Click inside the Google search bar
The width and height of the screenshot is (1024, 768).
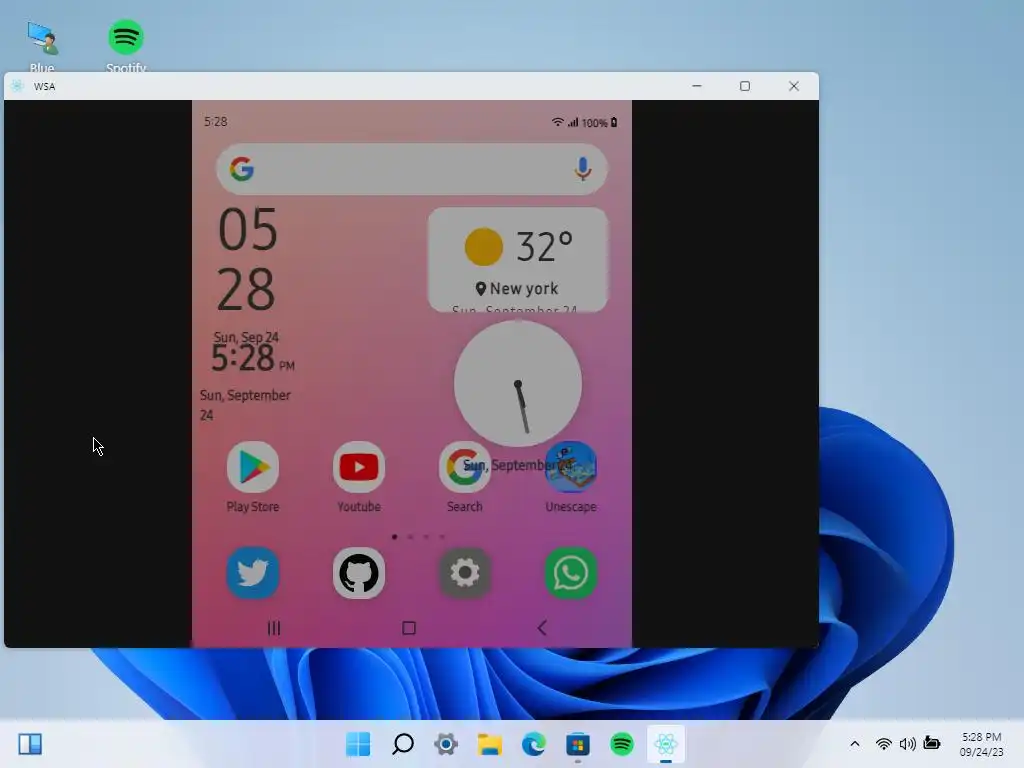pos(411,169)
